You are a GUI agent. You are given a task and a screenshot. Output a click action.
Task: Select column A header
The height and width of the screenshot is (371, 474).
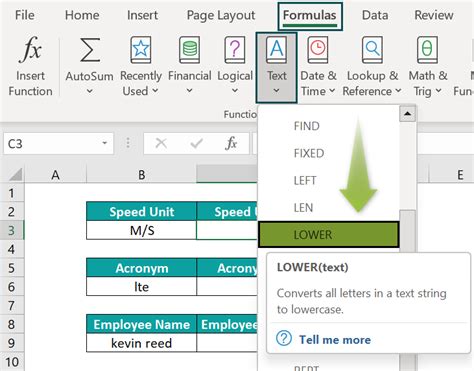(55, 175)
